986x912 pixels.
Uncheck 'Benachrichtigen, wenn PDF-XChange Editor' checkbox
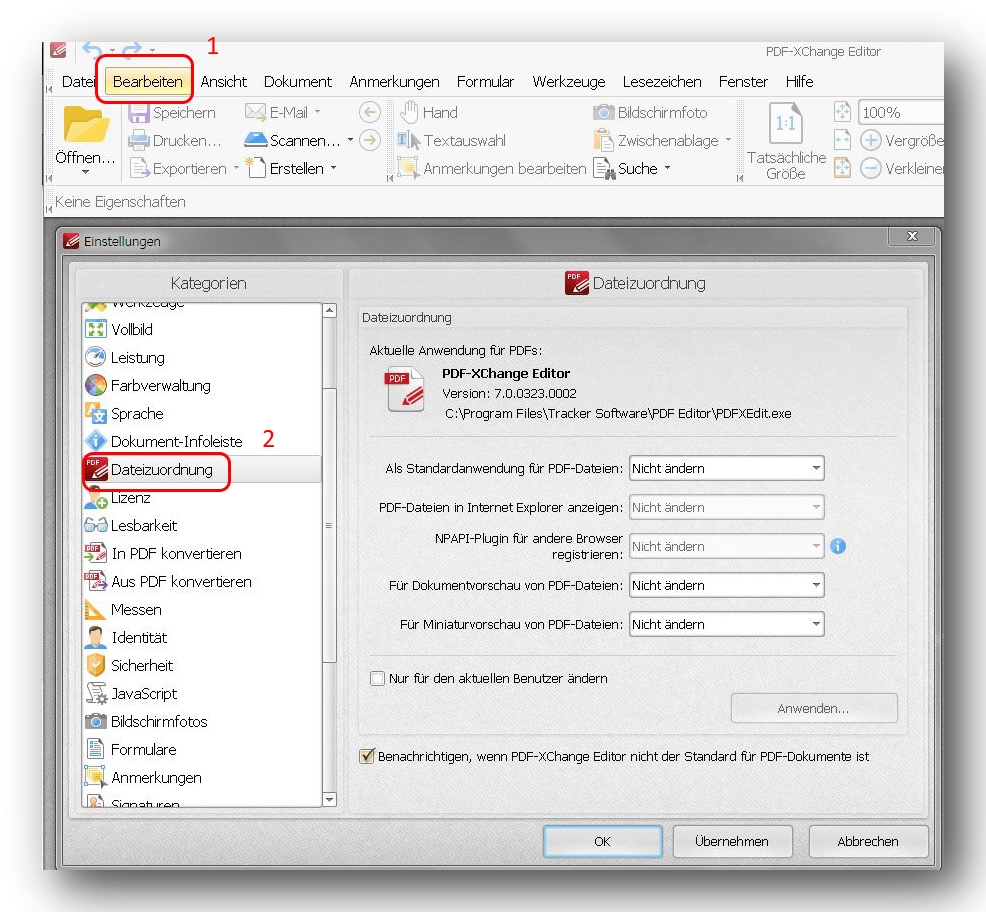click(367, 756)
